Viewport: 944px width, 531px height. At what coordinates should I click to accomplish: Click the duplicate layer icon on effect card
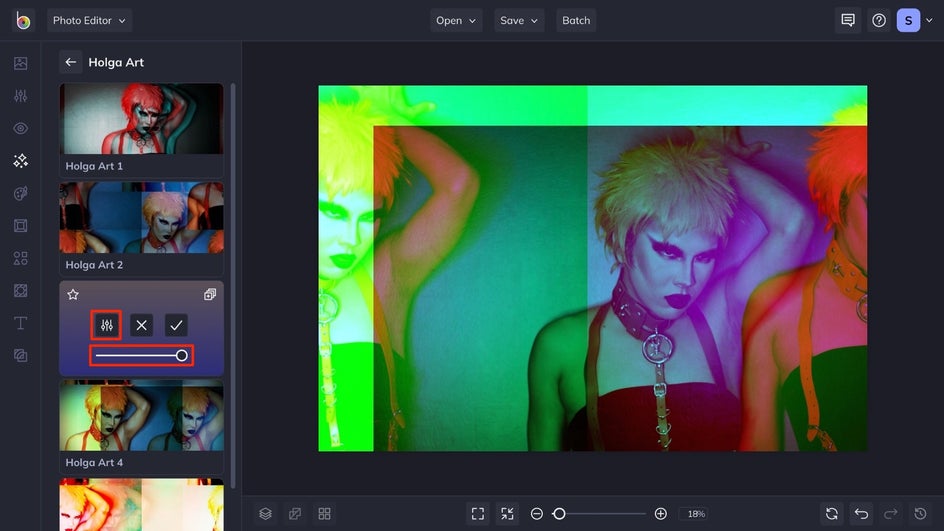pyautogui.click(x=210, y=294)
